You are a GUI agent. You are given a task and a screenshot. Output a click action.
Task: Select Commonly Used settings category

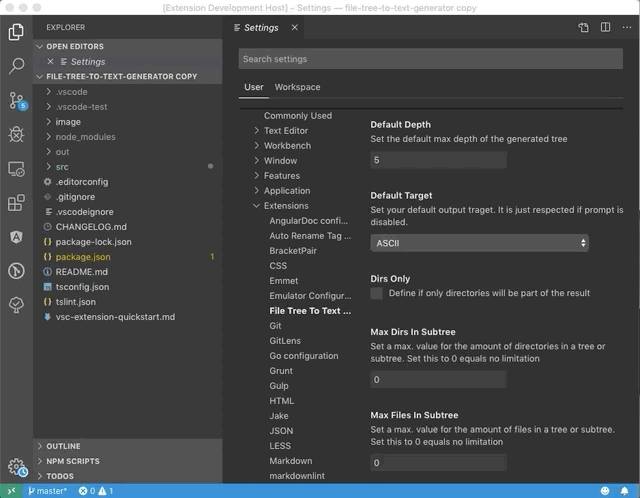tap(298, 116)
